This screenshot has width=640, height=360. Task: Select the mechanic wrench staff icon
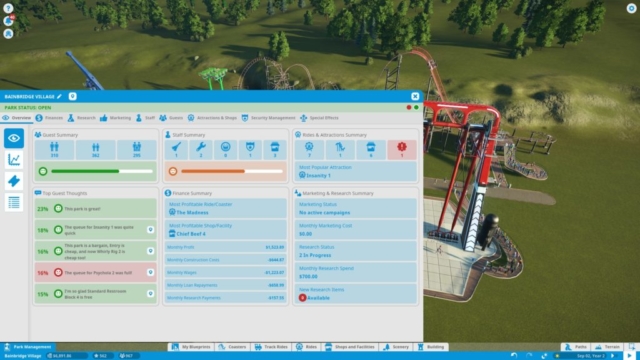pos(201,150)
